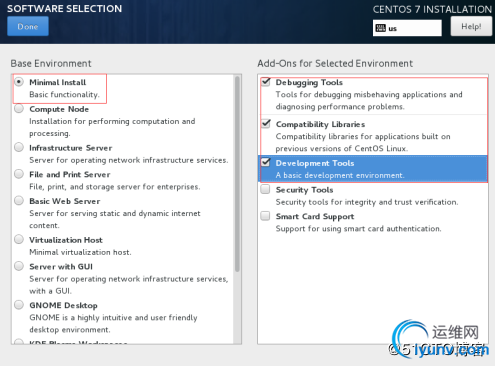Select Minimal Install radio button
The width and height of the screenshot is (495, 366).
point(19,82)
